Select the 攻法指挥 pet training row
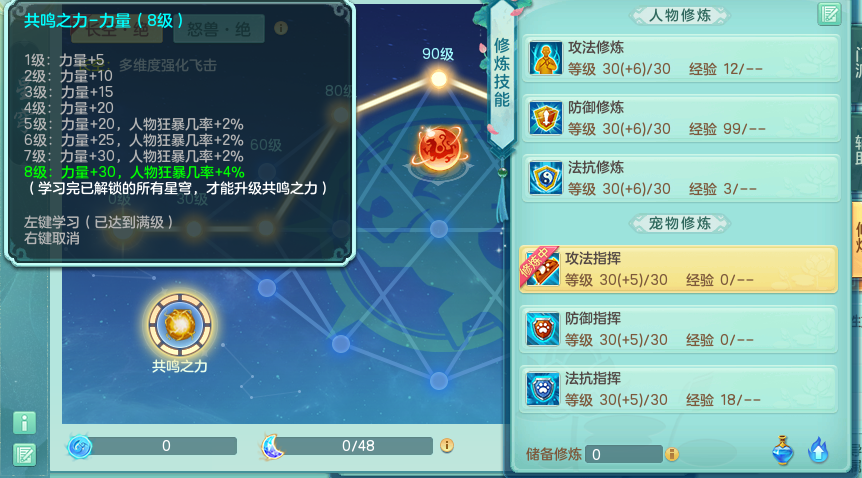The width and height of the screenshot is (862, 478). (x=678, y=269)
